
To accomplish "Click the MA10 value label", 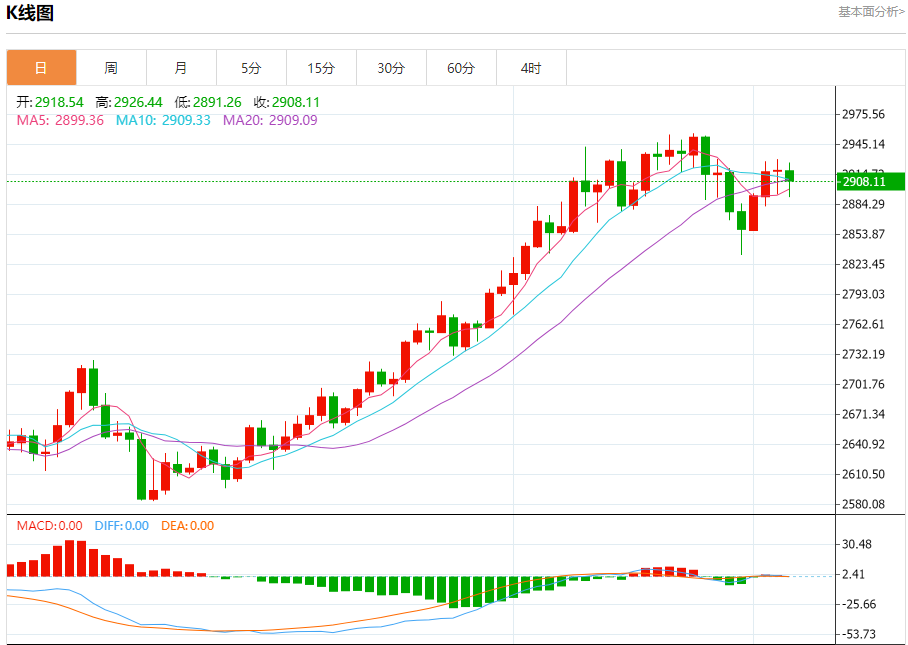I will [x=163, y=120].
